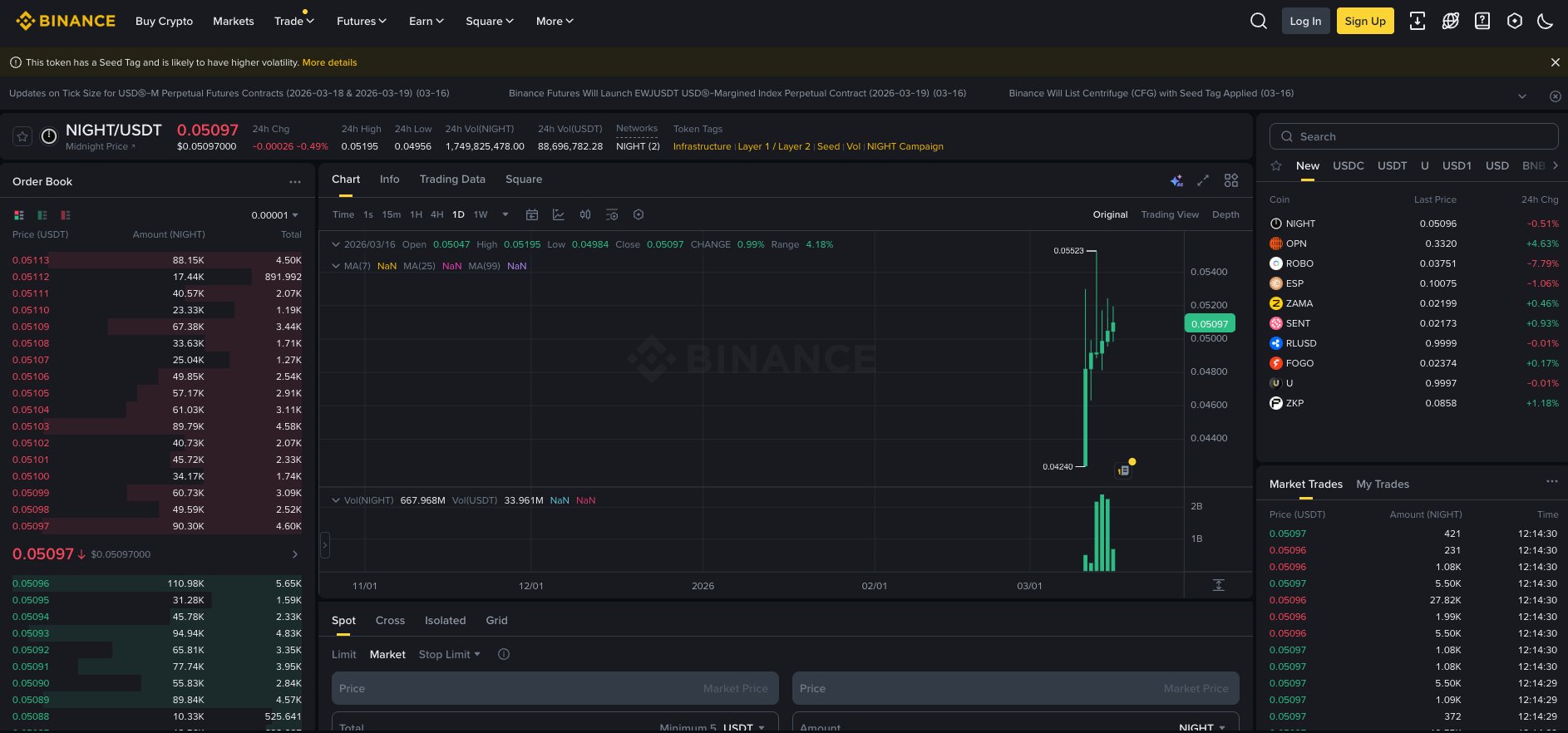Show only buy orders in order book
The width and height of the screenshot is (1568, 733).
pyautogui.click(x=42, y=215)
